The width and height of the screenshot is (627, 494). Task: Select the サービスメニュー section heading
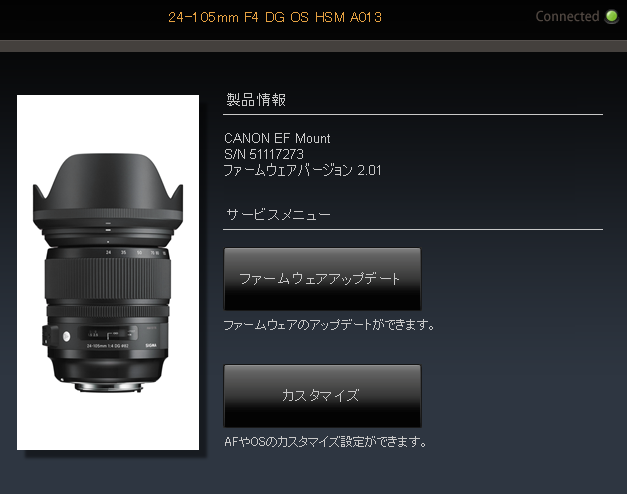(278, 215)
